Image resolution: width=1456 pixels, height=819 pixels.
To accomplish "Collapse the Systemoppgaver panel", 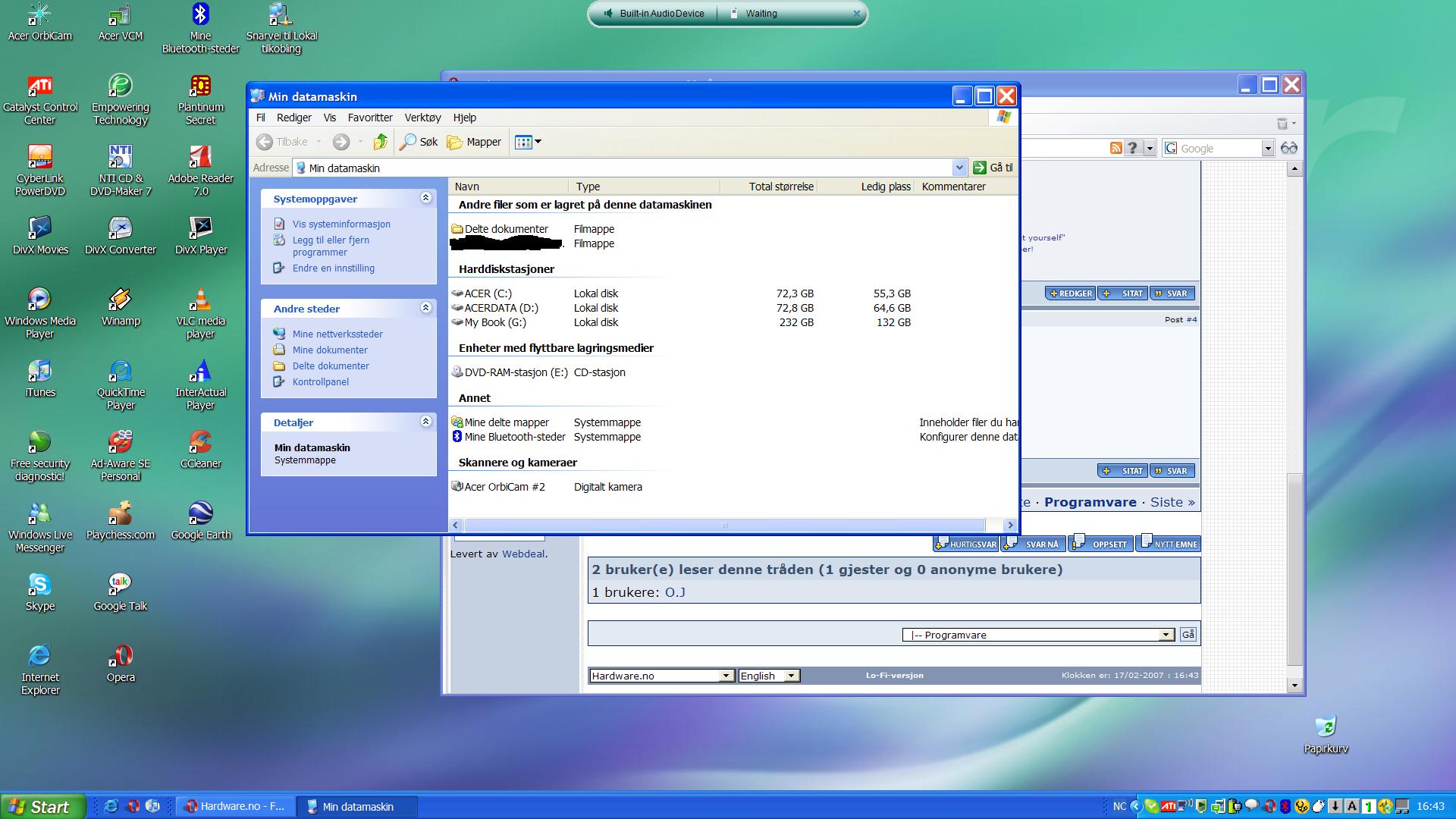I will (425, 198).
